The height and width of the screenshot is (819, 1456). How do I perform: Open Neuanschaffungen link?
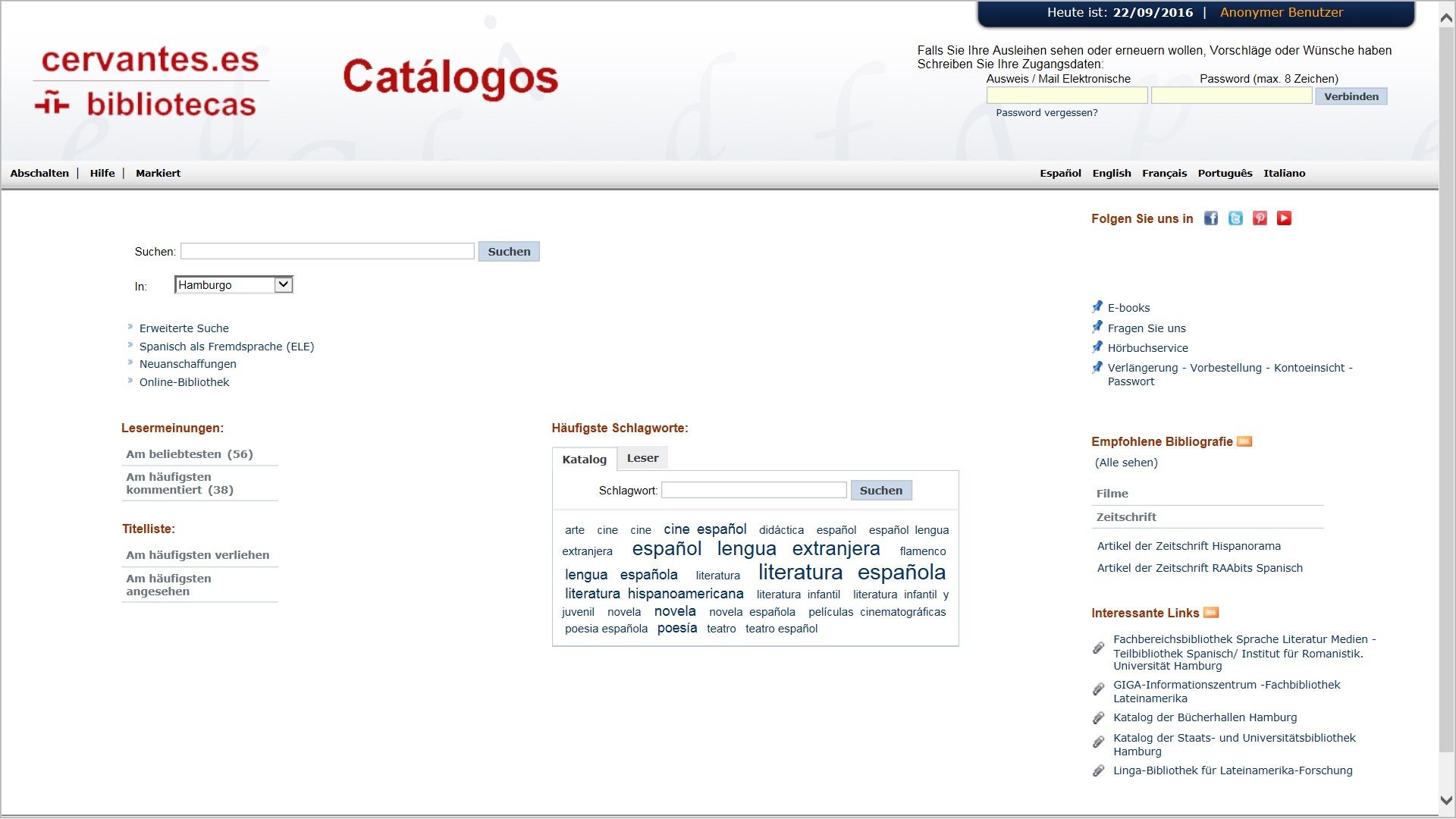coord(188,364)
